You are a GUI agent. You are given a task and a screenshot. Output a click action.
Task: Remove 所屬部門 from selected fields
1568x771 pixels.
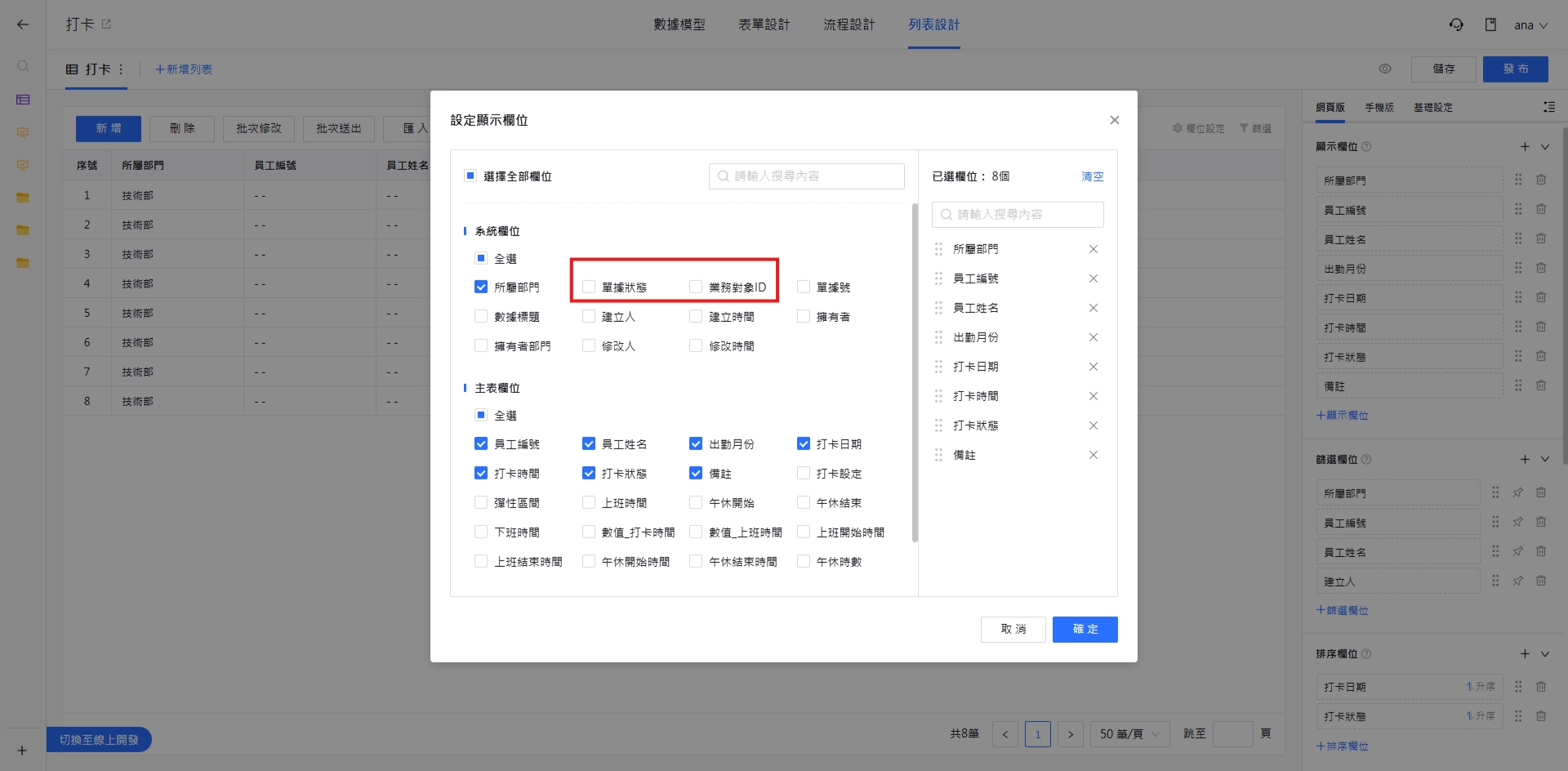pos(1094,249)
